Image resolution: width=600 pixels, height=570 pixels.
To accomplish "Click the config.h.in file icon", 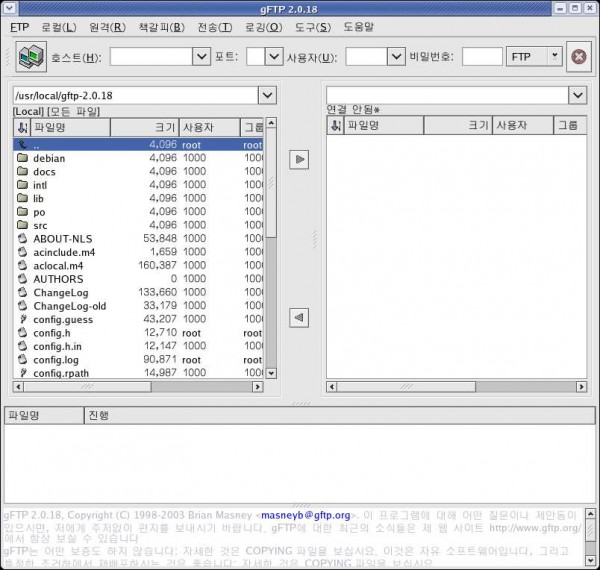I will 23,345.
